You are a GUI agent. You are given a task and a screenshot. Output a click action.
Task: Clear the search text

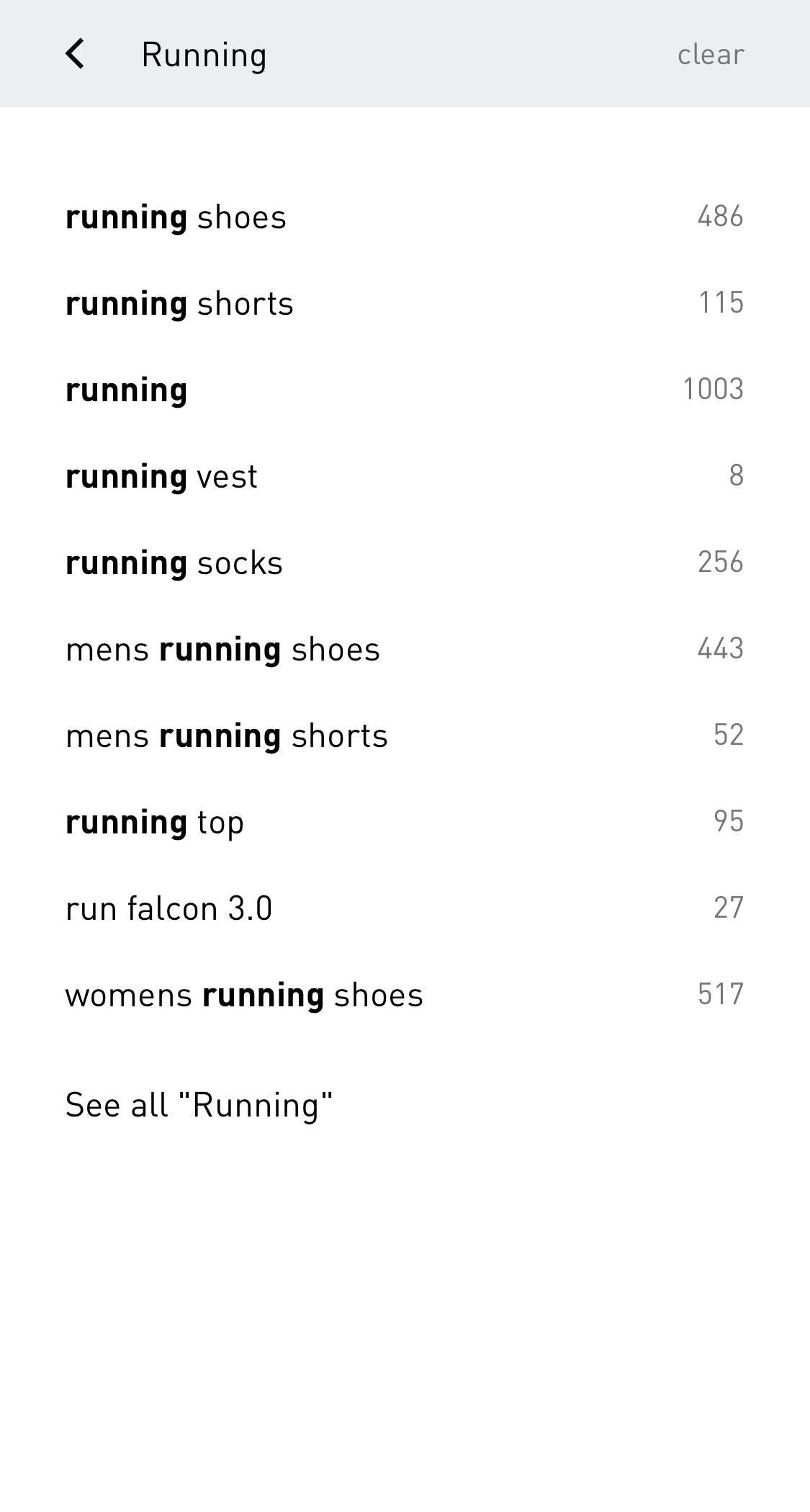tap(710, 55)
